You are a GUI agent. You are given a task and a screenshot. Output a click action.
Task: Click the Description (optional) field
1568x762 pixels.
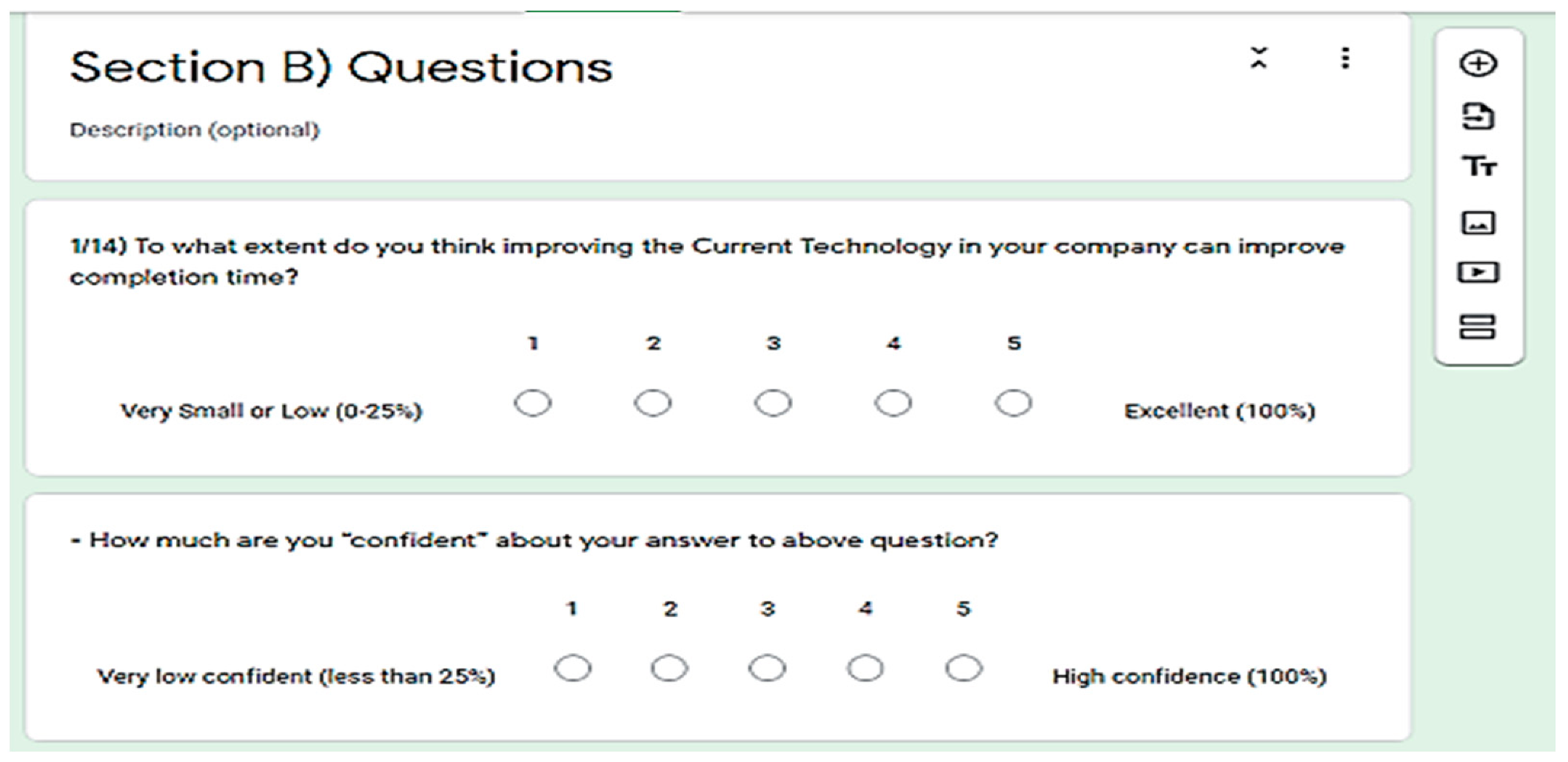click(195, 130)
